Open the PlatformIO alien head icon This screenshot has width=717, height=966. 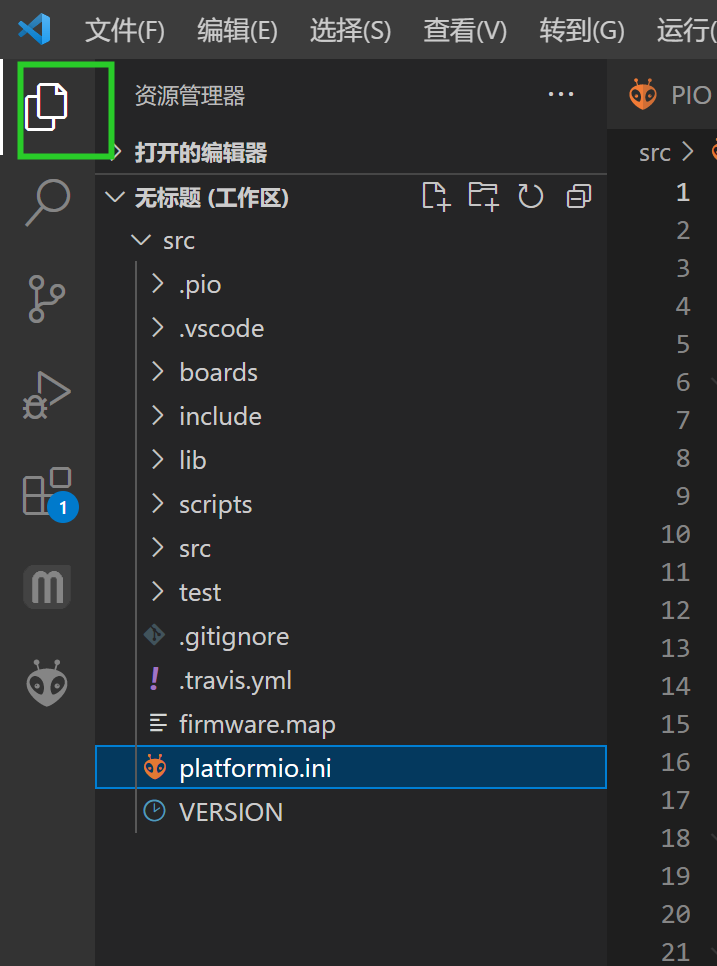tap(47, 684)
